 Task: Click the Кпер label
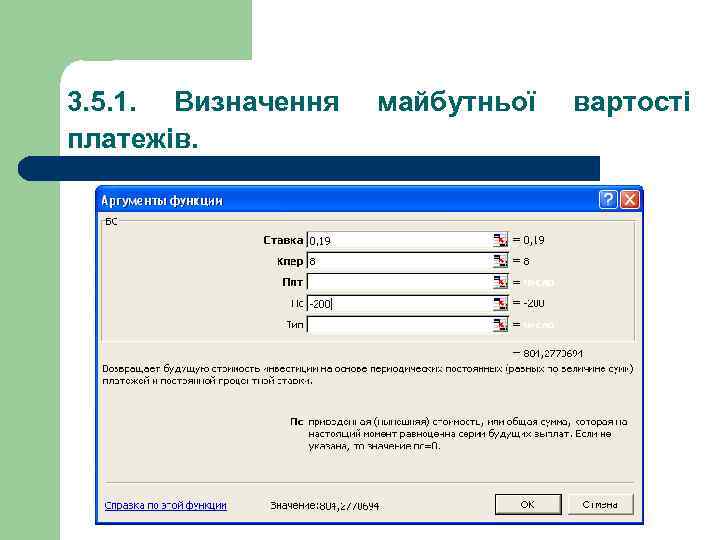(x=290, y=261)
